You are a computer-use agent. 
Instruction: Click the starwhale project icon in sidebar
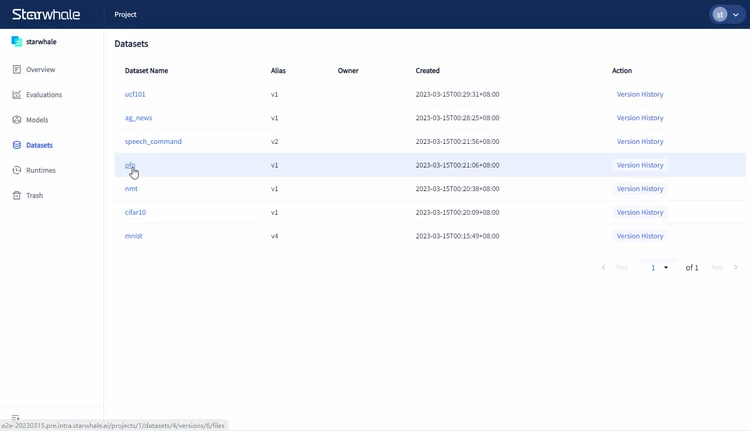(x=17, y=42)
